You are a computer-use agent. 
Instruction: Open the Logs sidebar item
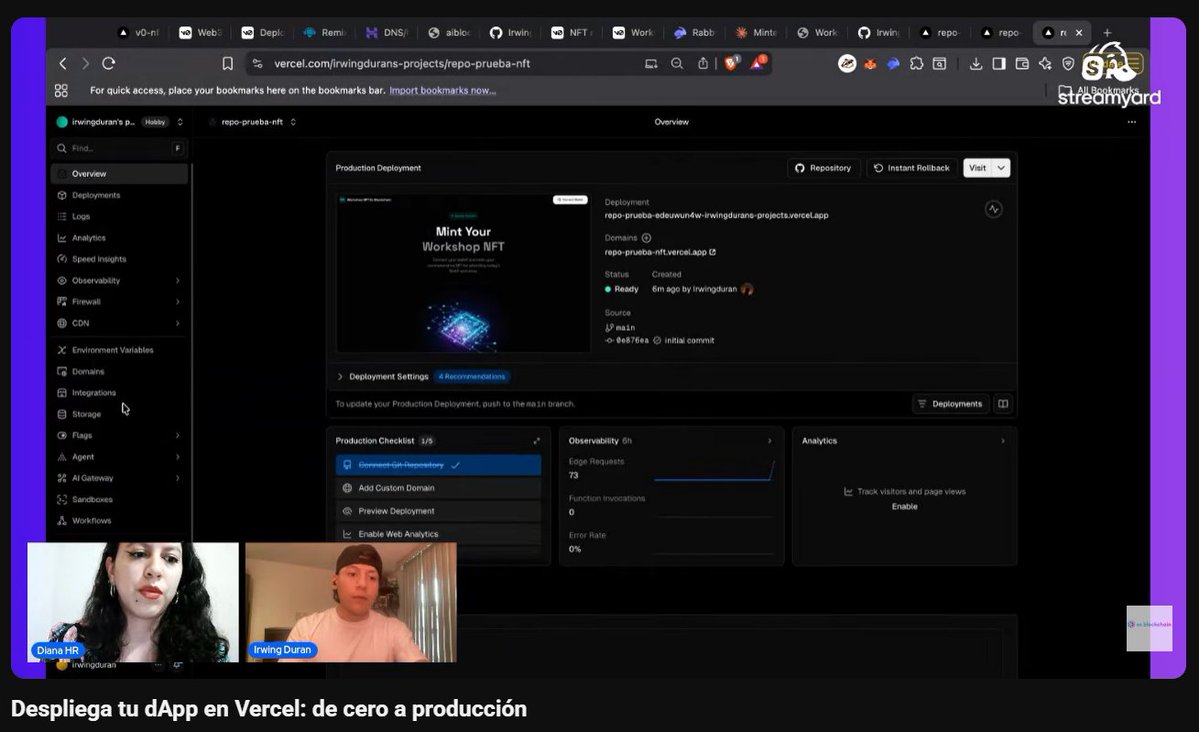point(80,216)
